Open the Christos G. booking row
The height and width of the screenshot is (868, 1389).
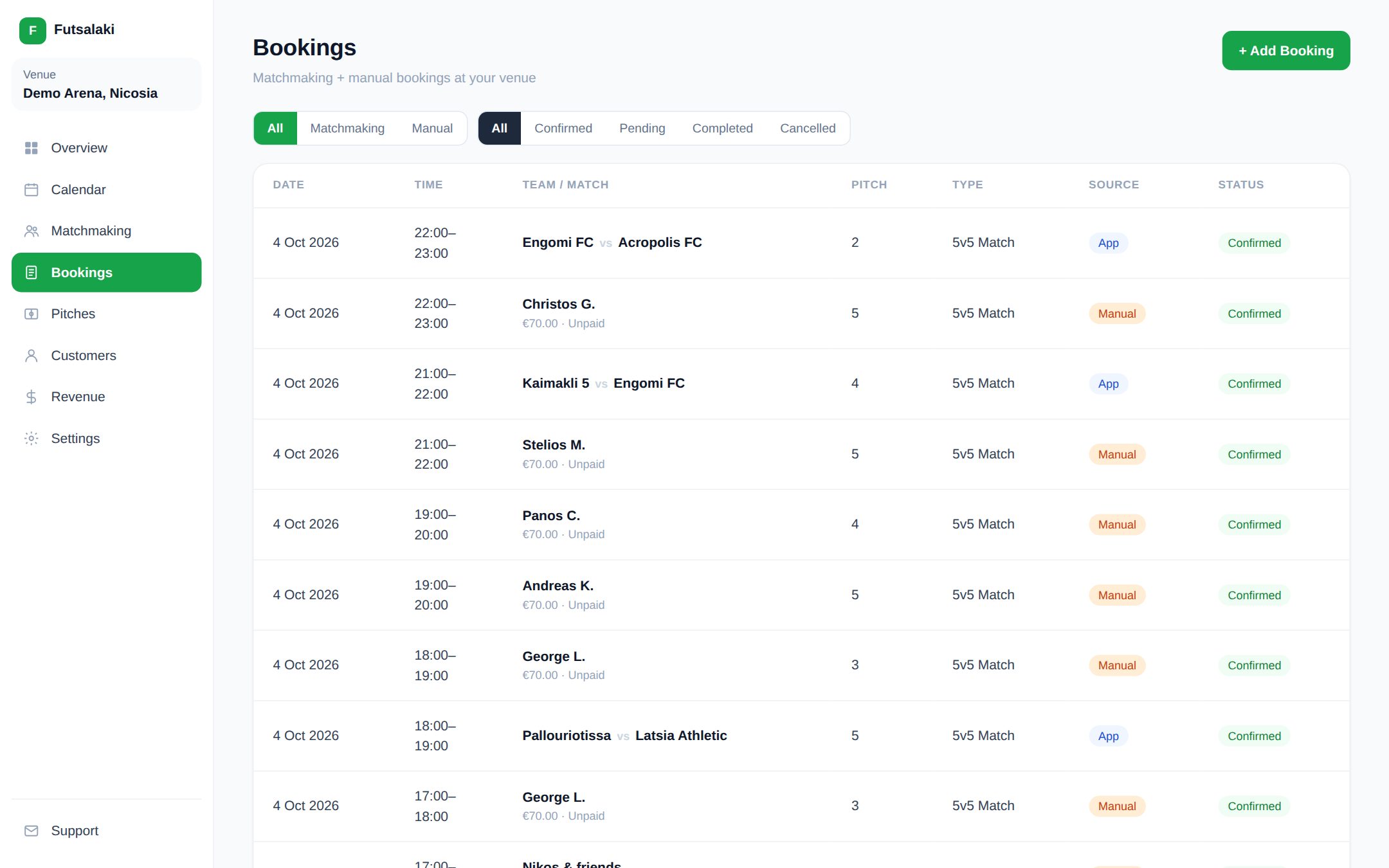[801, 314]
